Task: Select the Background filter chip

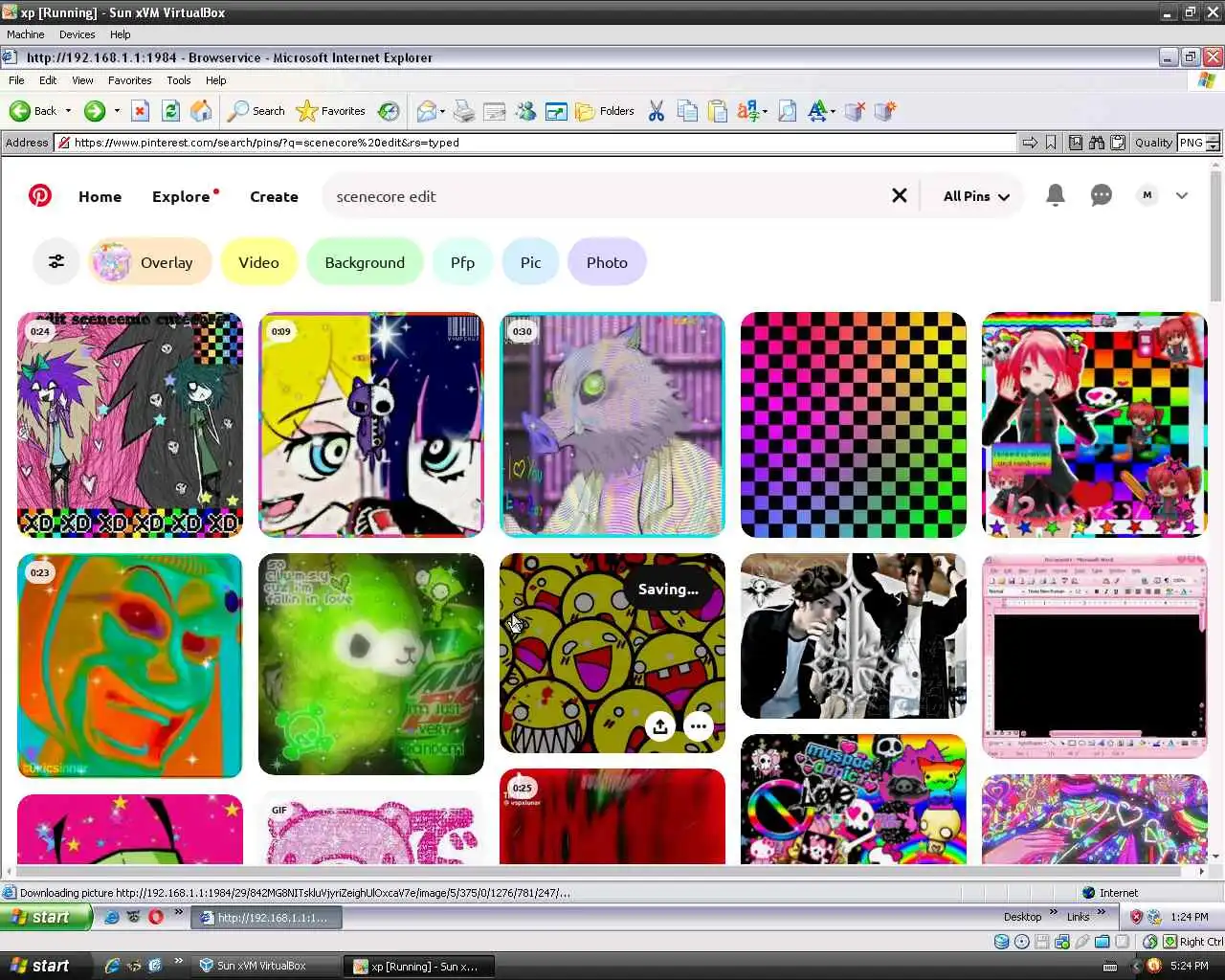Action: 365,262
